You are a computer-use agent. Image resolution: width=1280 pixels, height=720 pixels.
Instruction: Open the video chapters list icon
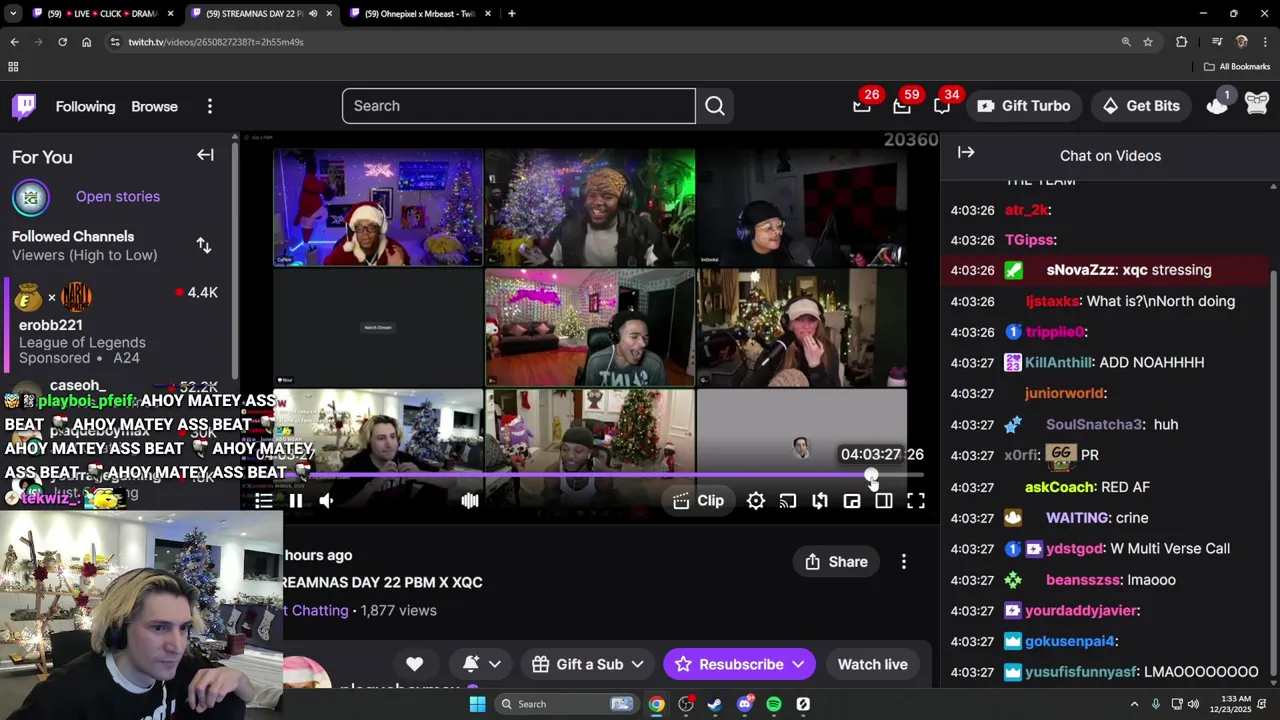(x=263, y=501)
